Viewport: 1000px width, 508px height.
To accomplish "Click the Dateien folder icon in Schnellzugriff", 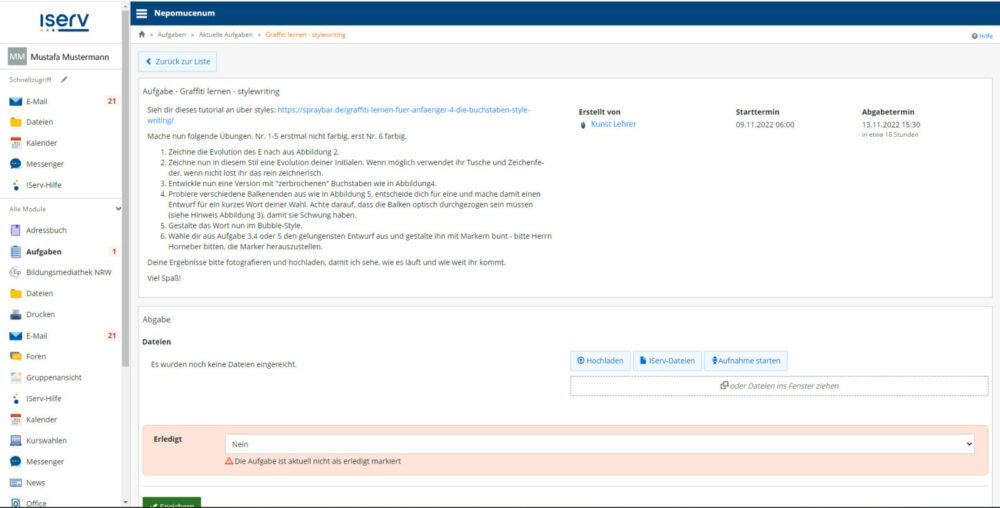I will pos(15,122).
